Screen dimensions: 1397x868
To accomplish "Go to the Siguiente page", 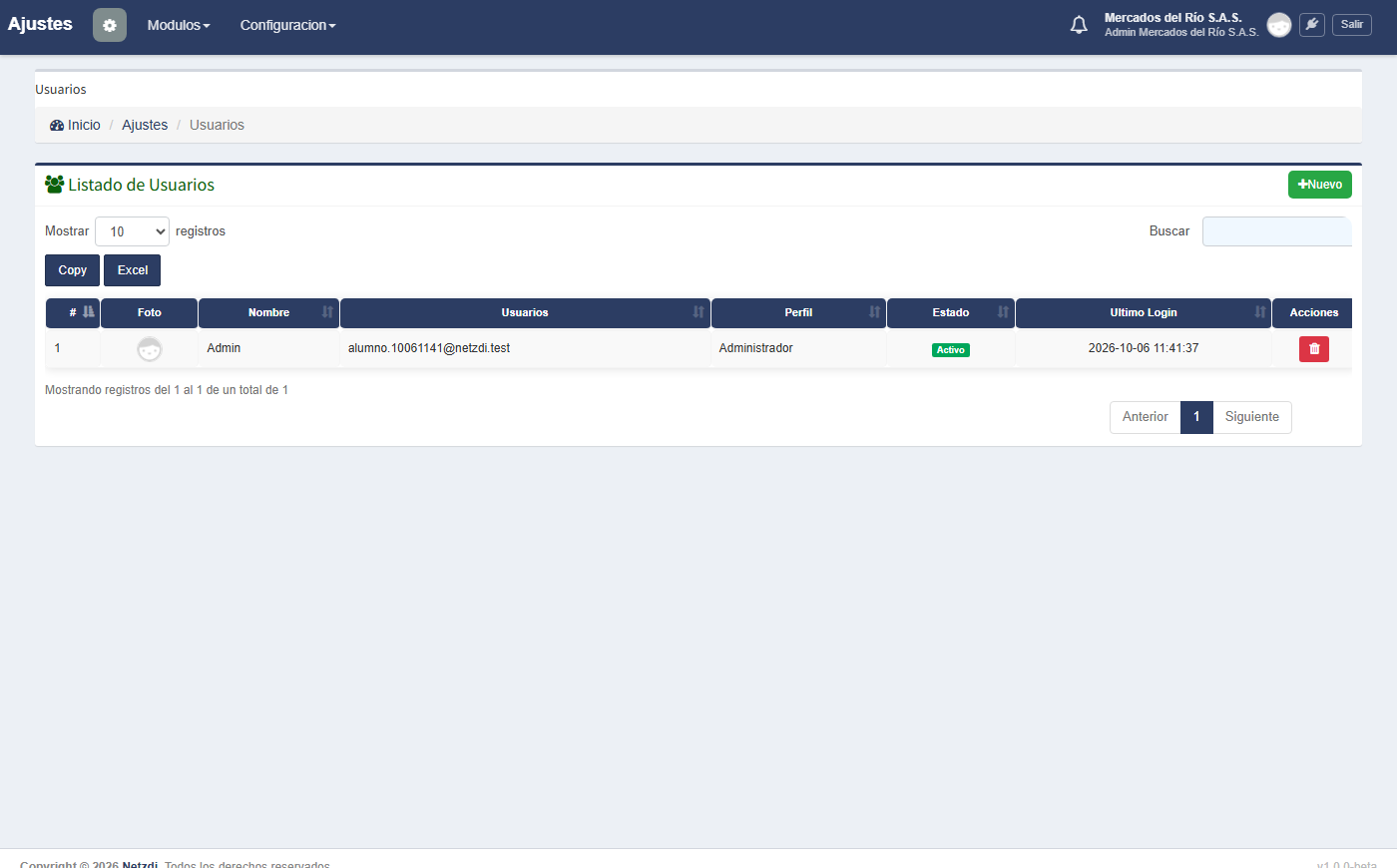I will (1252, 417).
